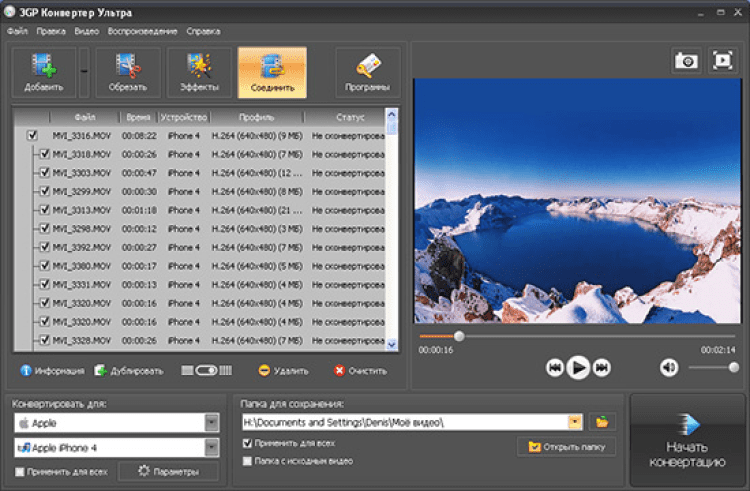Click the Начать конвертацию button
Image resolution: width=750 pixels, height=491 pixels.
689,440
